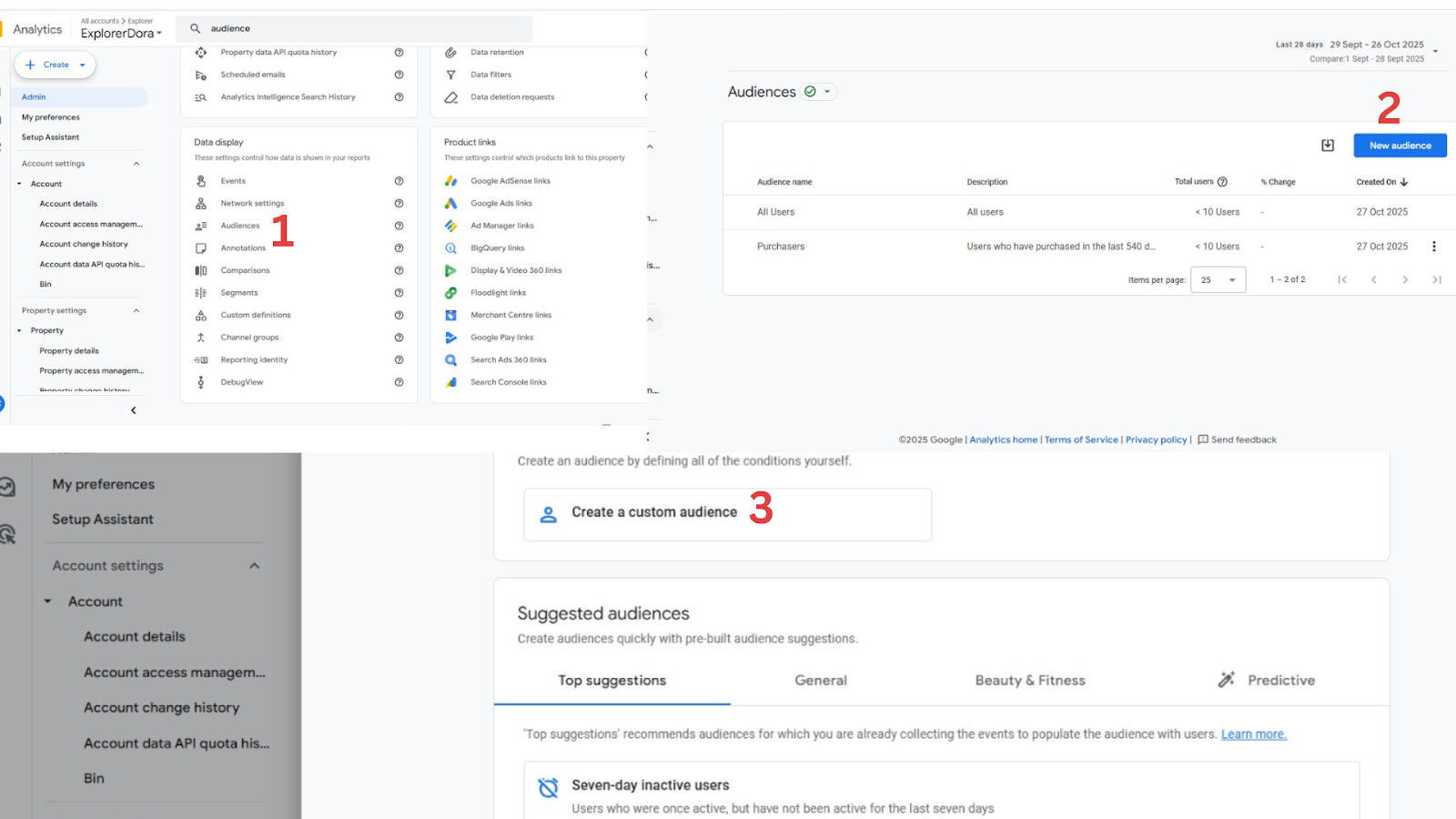Open the Learn more link
This screenshot has height=819, width=1456.
click(1253, 734)
